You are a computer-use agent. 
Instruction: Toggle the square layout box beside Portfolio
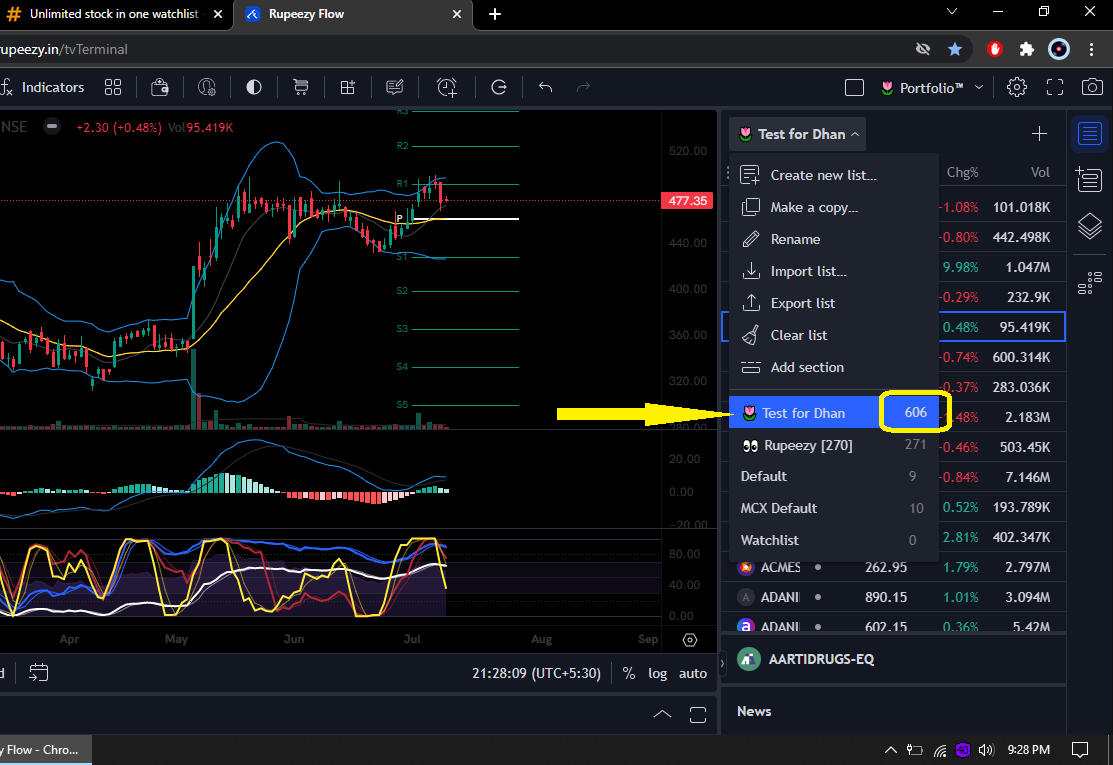coord(855,87)
